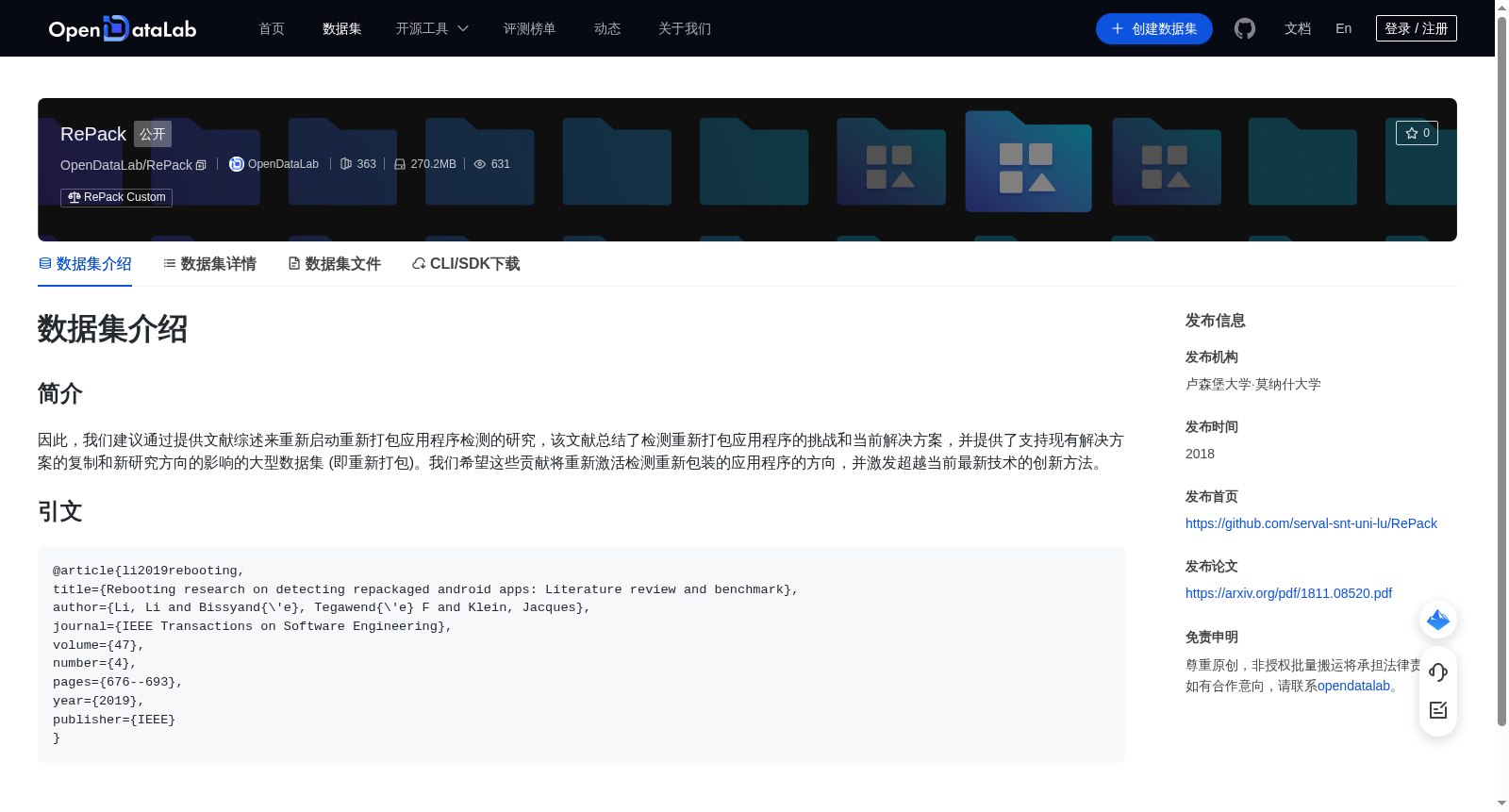Image resolution: width=1509 pixels, height=812 pixels.
Task: Open 文档 link in header
Action: [1298, 28]
